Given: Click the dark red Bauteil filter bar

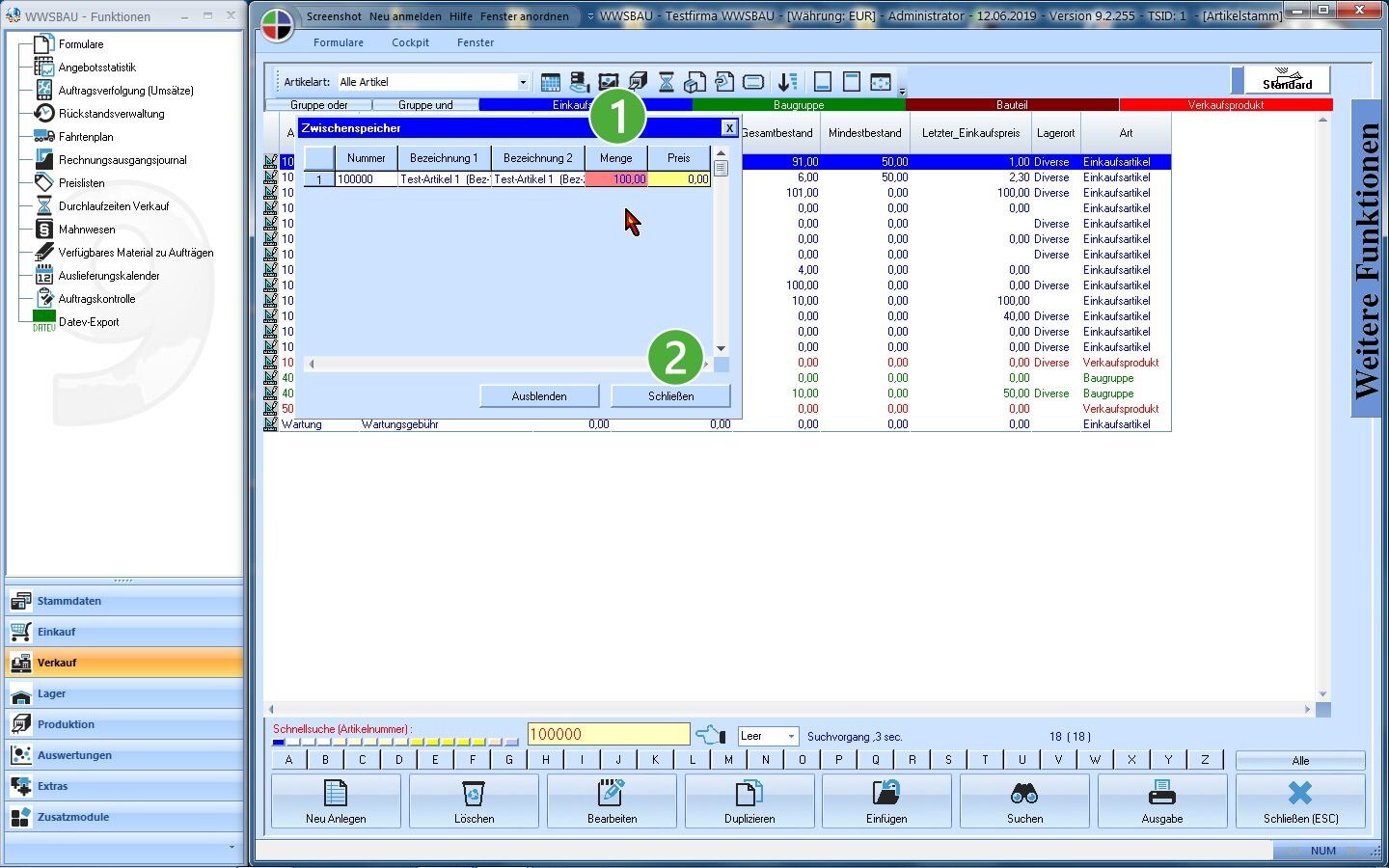Looking at the screenshot, I should coord(1012,105).
